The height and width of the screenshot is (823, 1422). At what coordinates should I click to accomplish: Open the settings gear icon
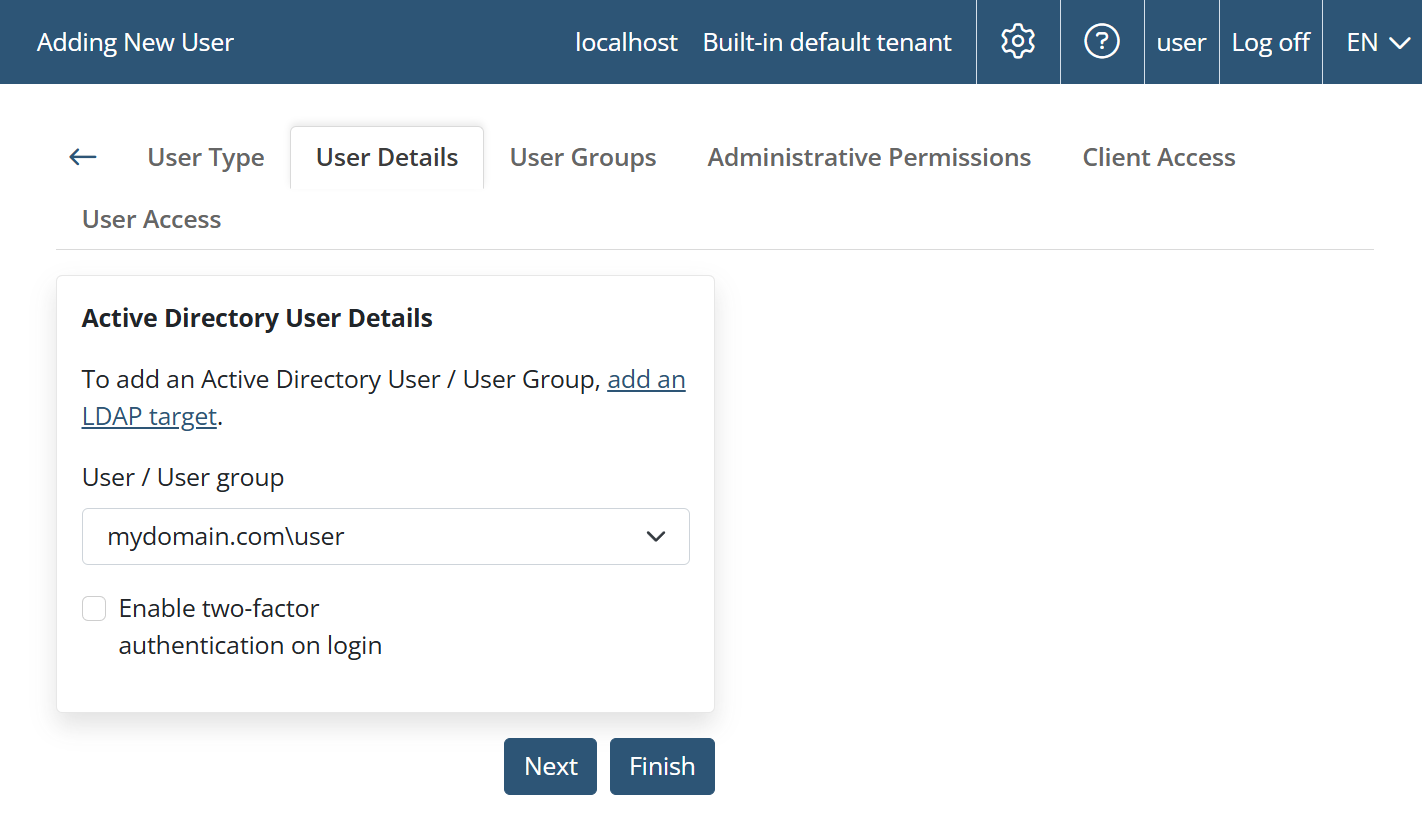click(1018, 42)
